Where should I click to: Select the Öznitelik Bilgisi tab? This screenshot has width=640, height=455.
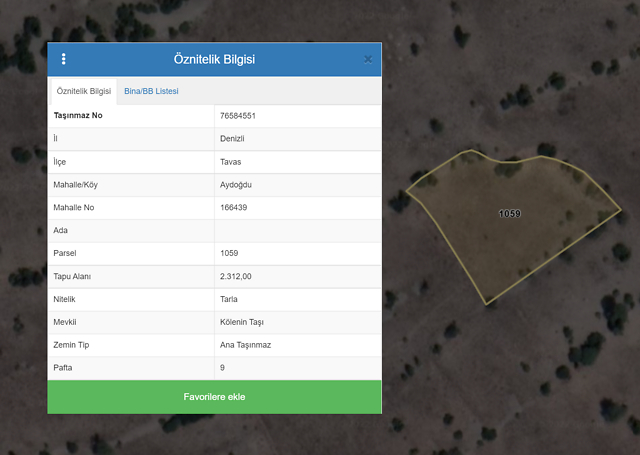coord(84,91)
